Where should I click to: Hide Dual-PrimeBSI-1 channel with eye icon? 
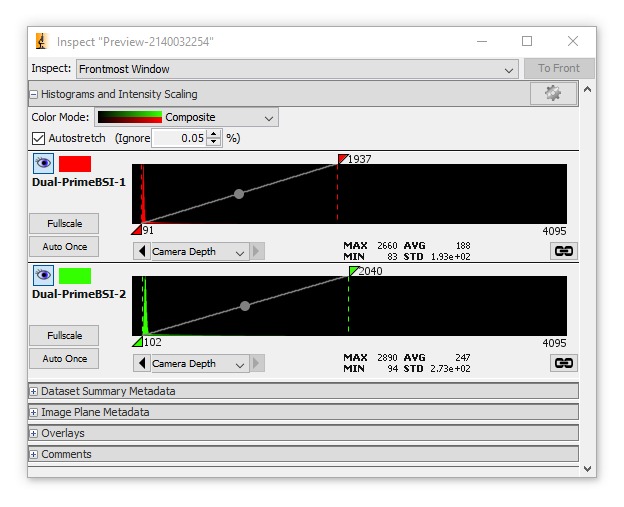pos(43,163)
